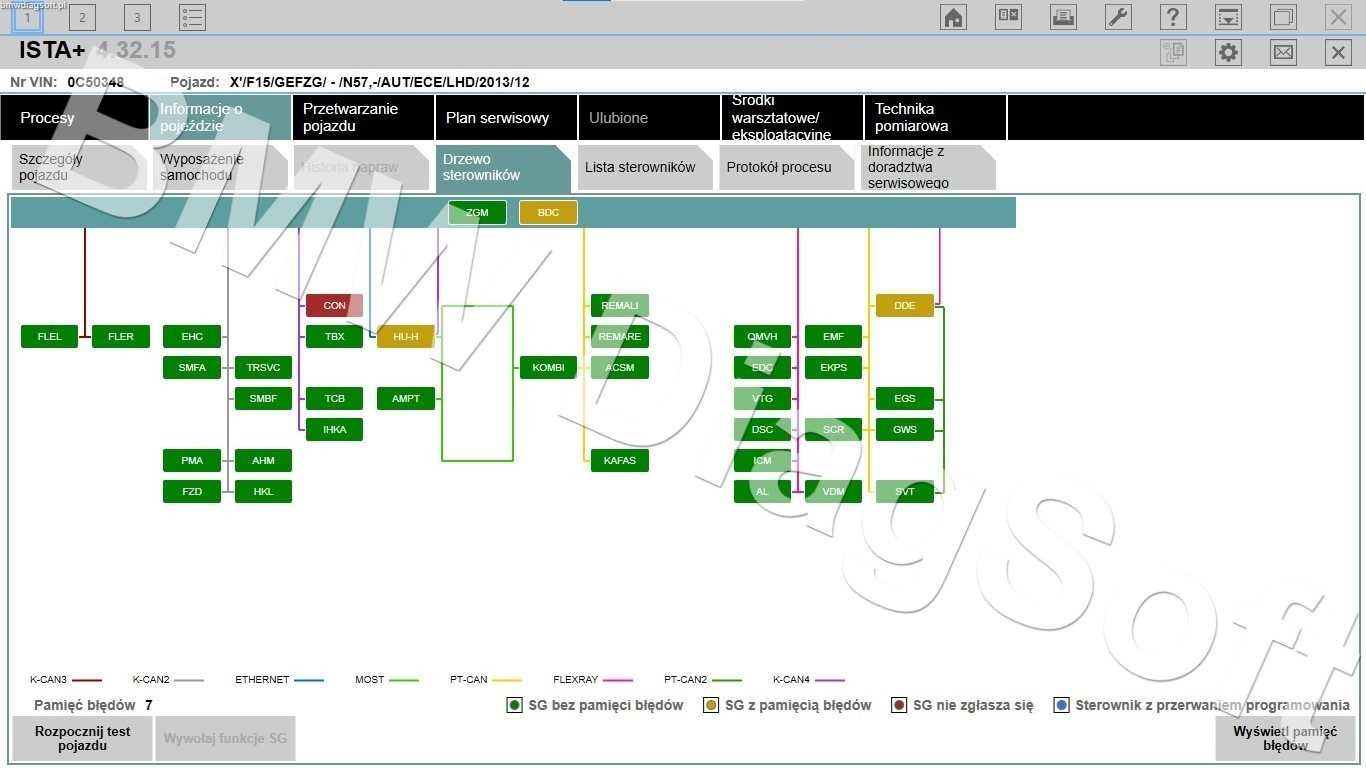Click the copy documents icon
The height and width of the screenshot is (768, 1366).
coord(1173,52)
